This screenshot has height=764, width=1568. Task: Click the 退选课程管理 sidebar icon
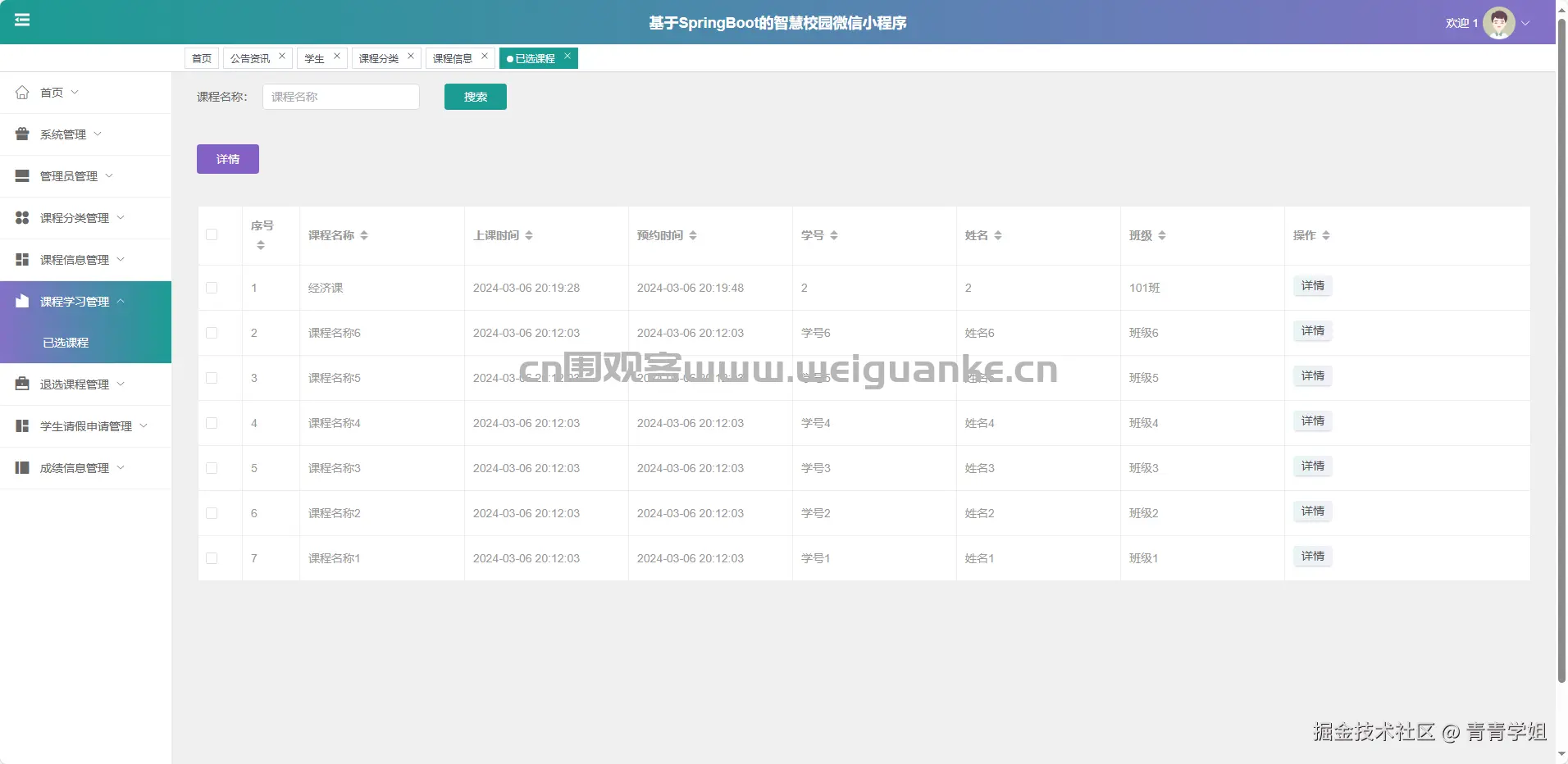click(22, 384)
